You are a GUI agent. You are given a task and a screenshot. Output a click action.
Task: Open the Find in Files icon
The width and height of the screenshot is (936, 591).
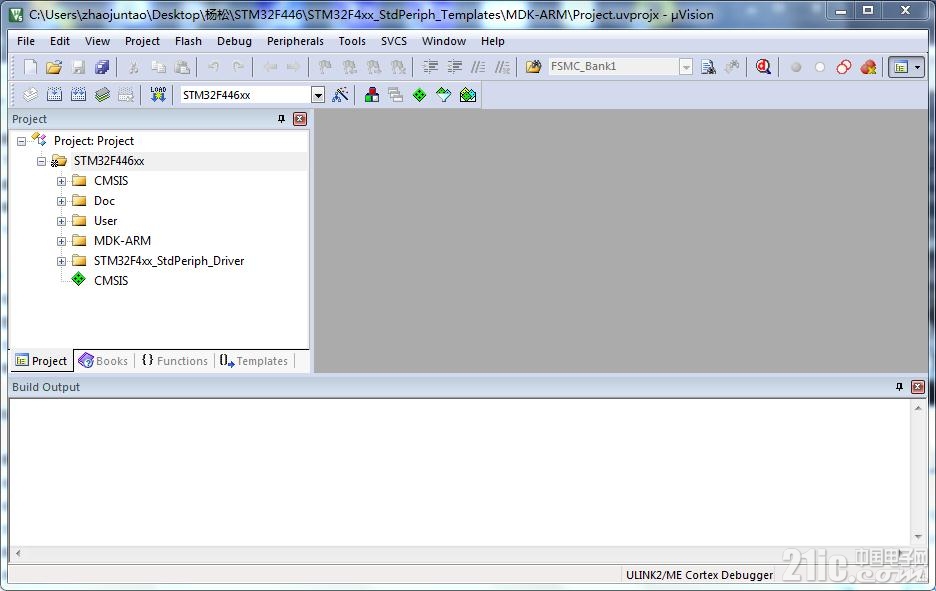533,67
